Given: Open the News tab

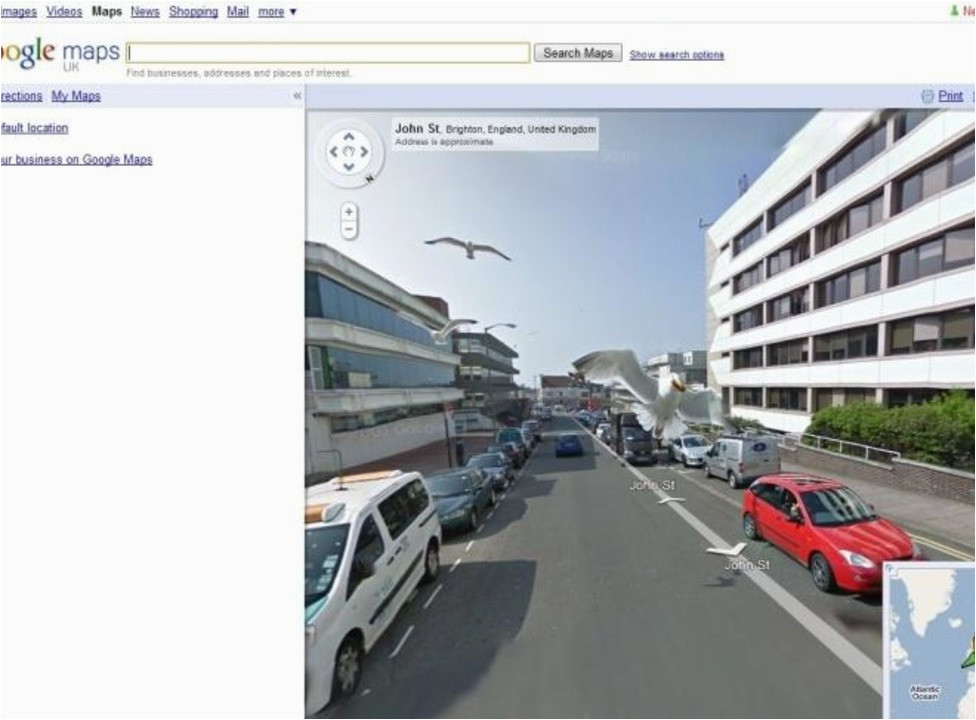Looking at the screenshot, I should tap(145, 12).
